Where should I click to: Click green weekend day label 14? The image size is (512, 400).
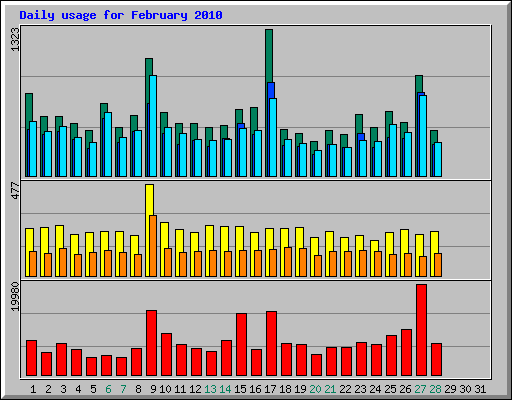(225, 389)
